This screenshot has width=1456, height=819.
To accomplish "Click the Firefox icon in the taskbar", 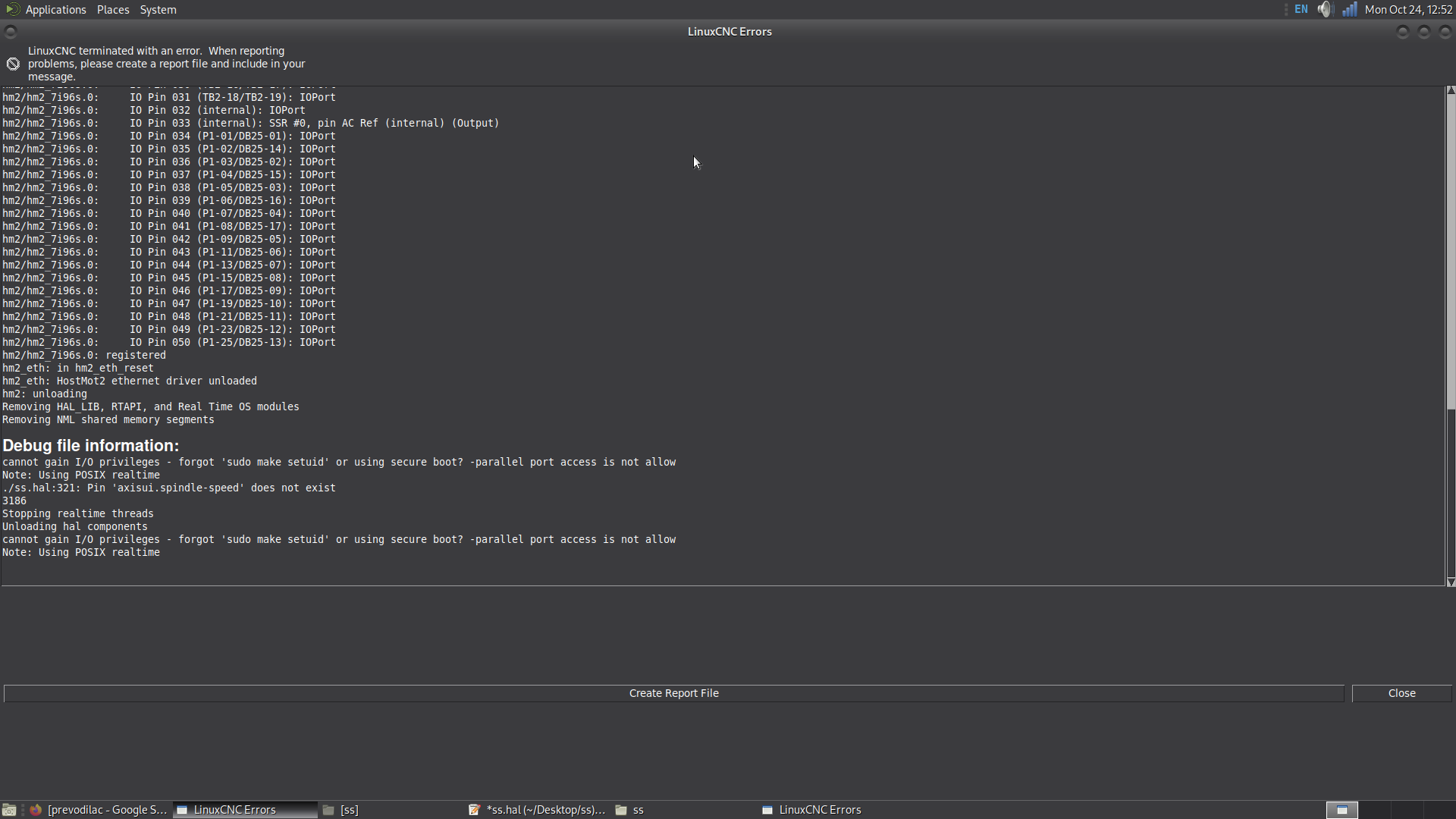I will [x=36, y=810].
